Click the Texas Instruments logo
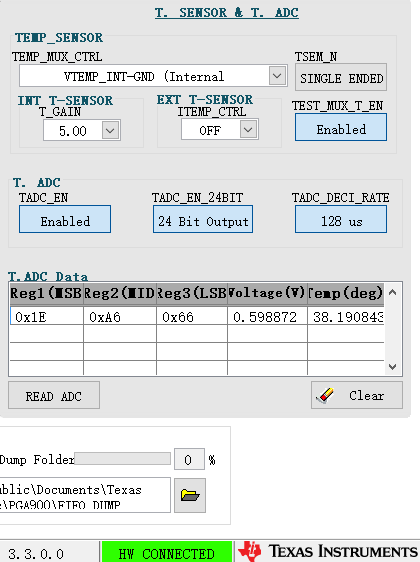The image size is (420, 562). tap(328, 551)
